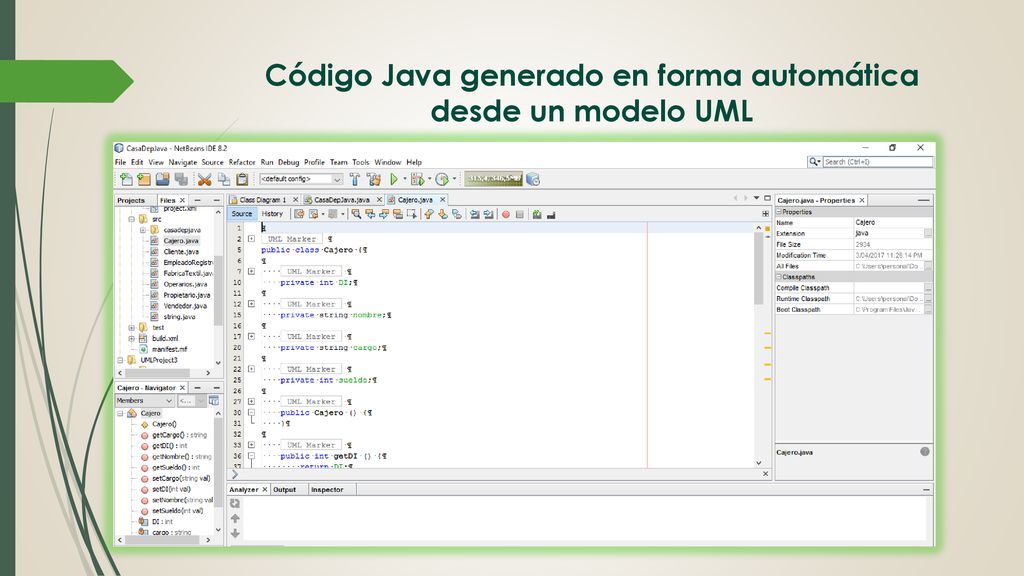1024x576 pixels.
Task: Collapse the src folder node
Action: coord(131,219)
